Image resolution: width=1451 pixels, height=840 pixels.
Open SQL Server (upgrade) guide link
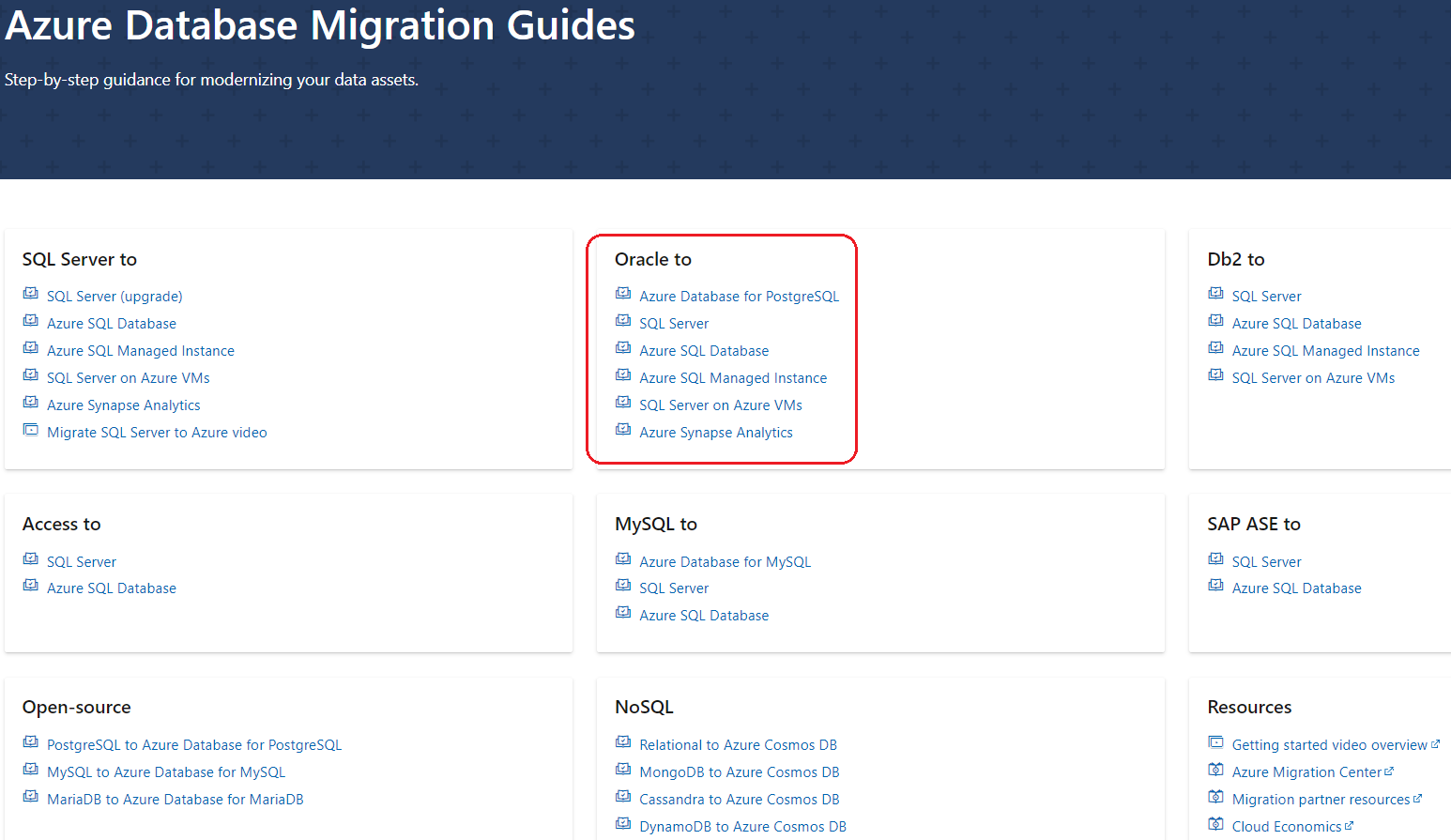pos(115,297)
